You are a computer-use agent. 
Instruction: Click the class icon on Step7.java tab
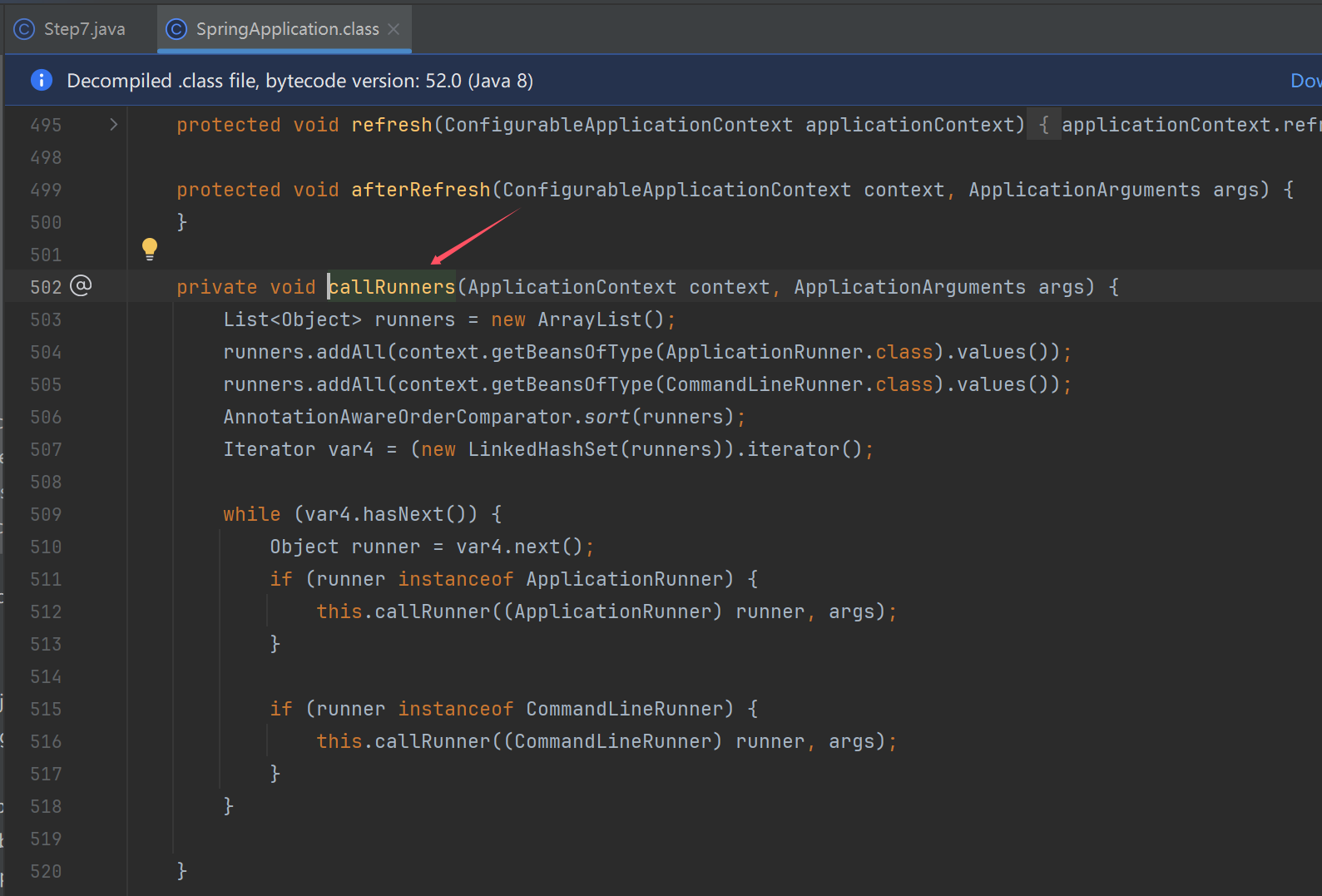coord(24,29)
